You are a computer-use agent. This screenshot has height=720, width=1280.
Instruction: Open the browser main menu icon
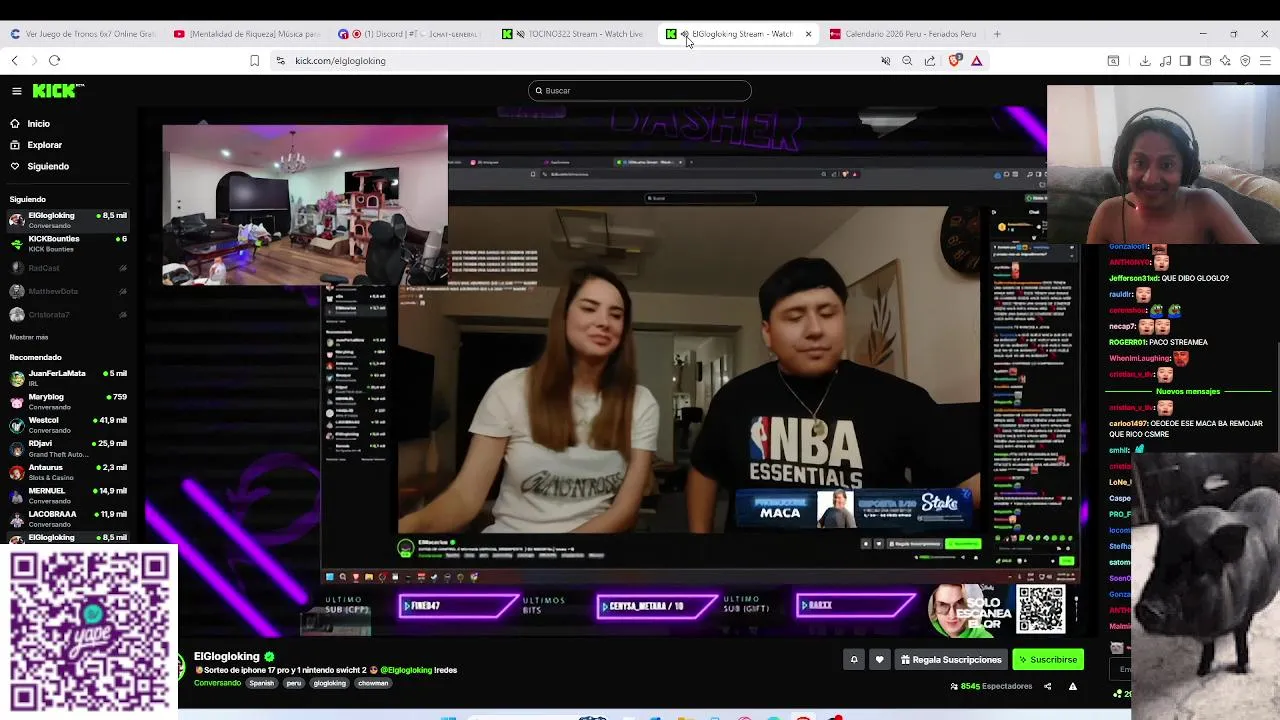[x=1265, y=61]
